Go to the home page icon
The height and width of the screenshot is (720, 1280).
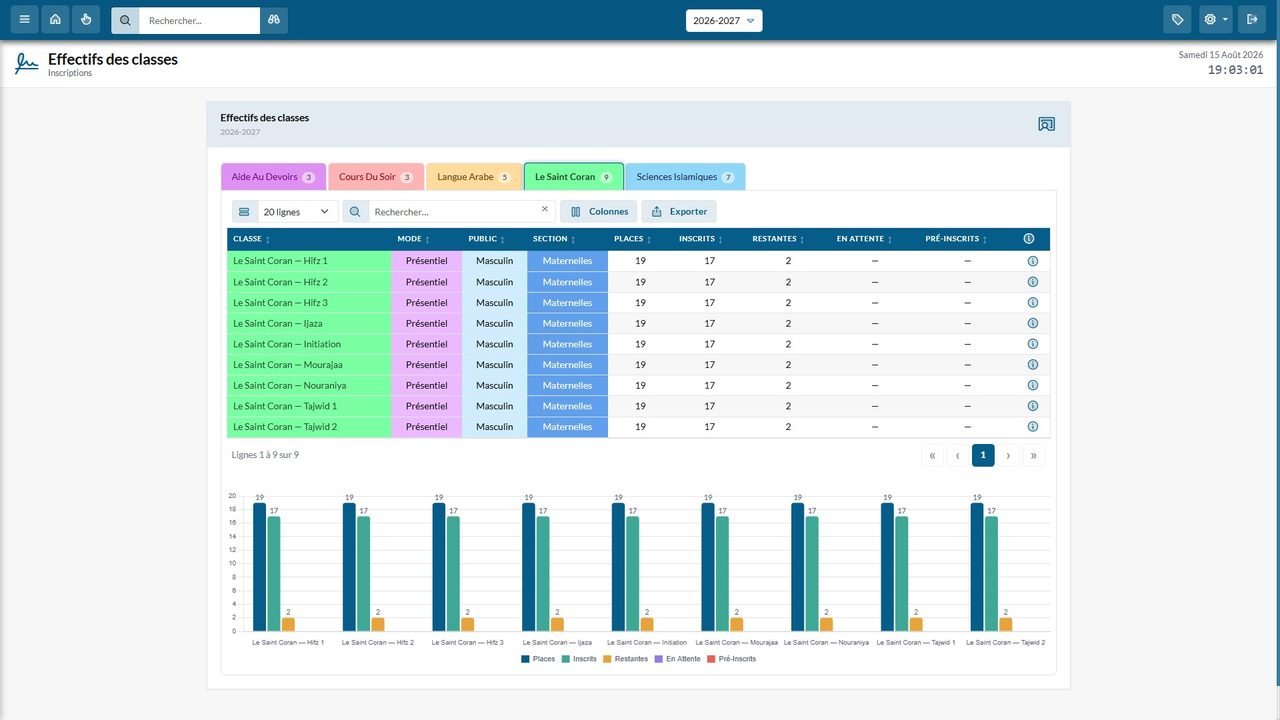tap(55, 20)
